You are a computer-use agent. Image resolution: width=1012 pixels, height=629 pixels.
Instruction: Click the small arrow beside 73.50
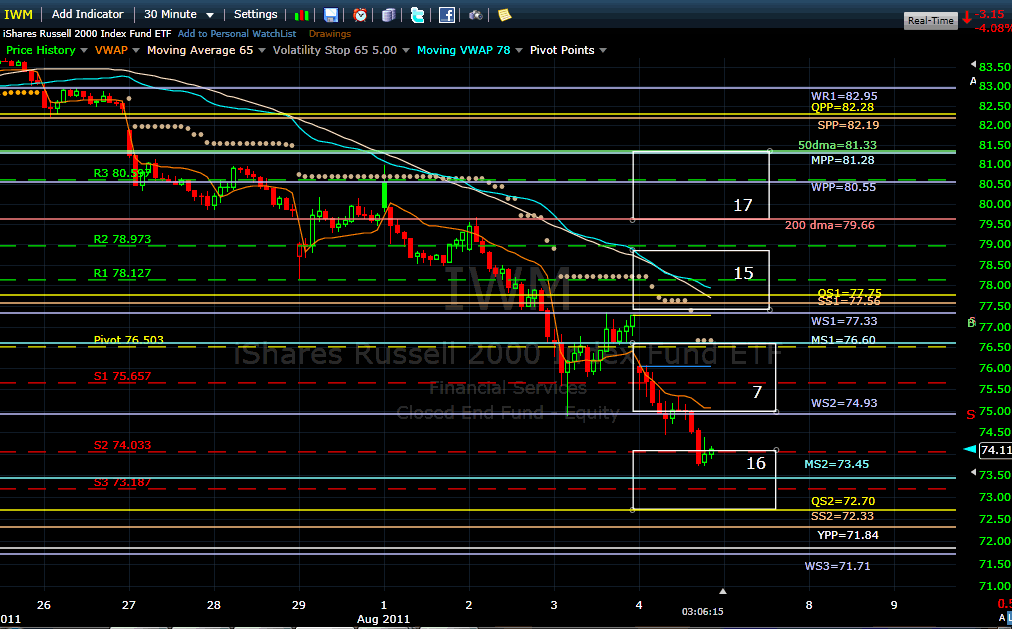click(973, 473)
